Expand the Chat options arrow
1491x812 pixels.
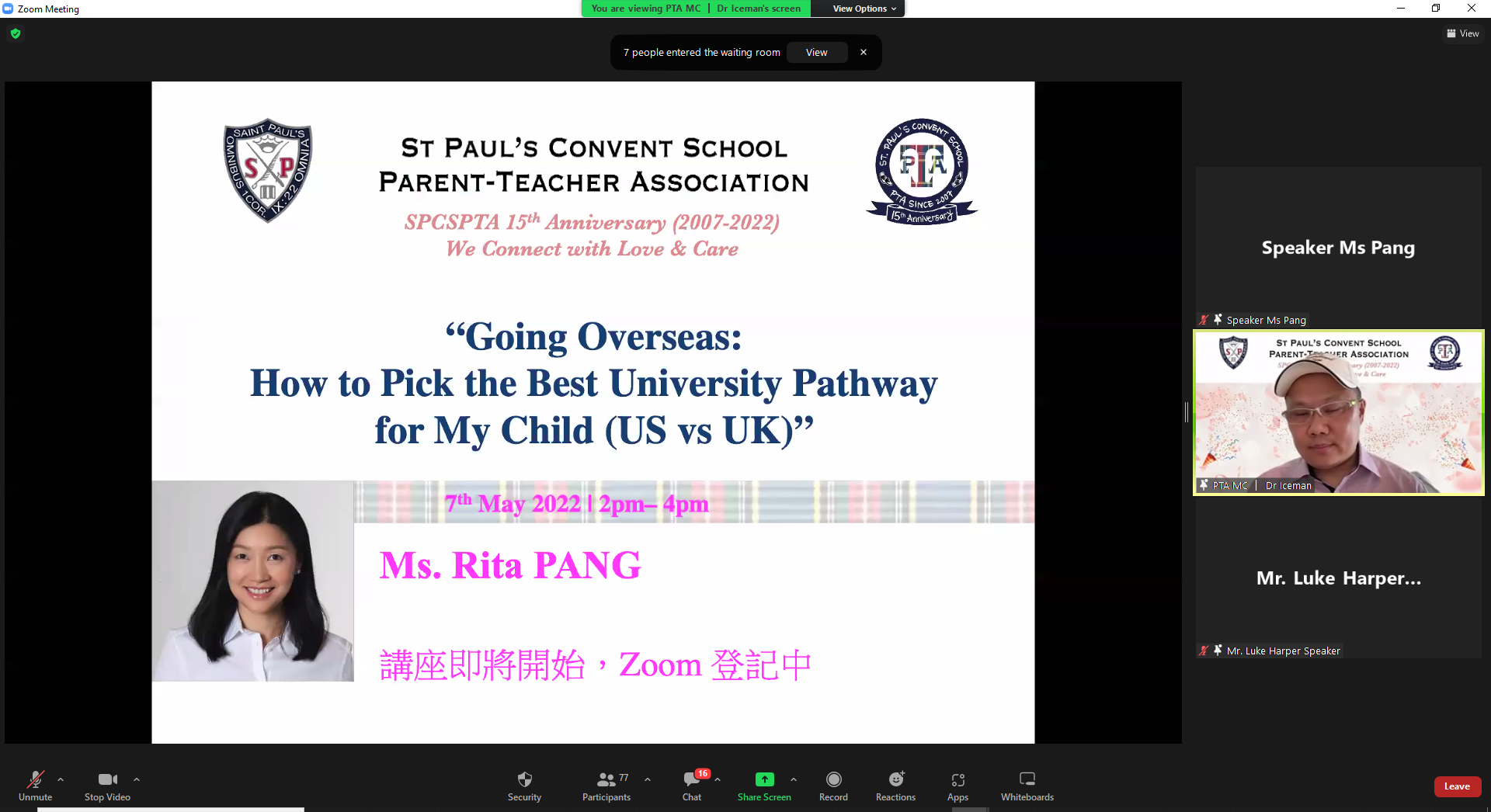tap(718, 779)
